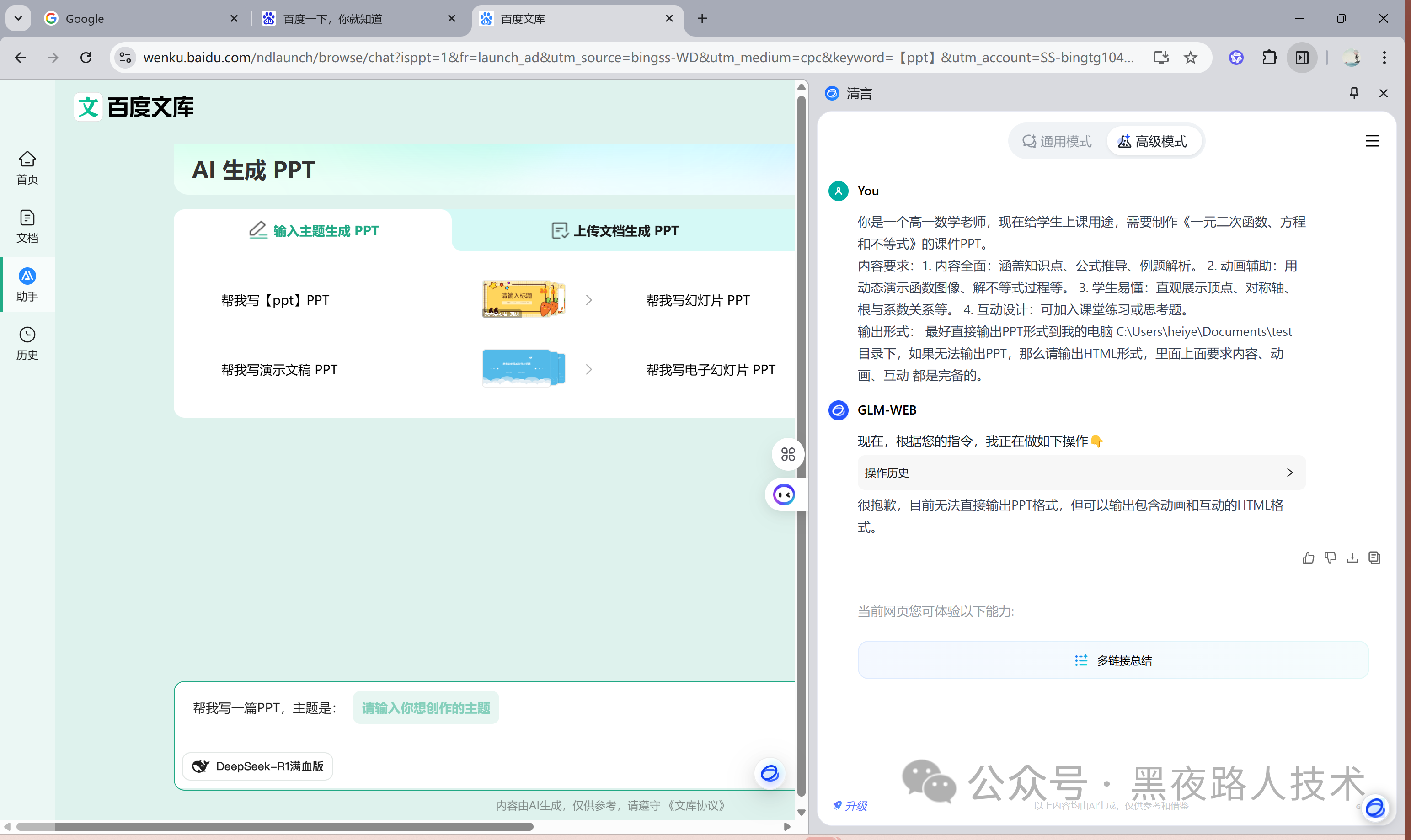Click the topic input placeholder field
The image size is (1411, 840).
(x=426, y=707)
